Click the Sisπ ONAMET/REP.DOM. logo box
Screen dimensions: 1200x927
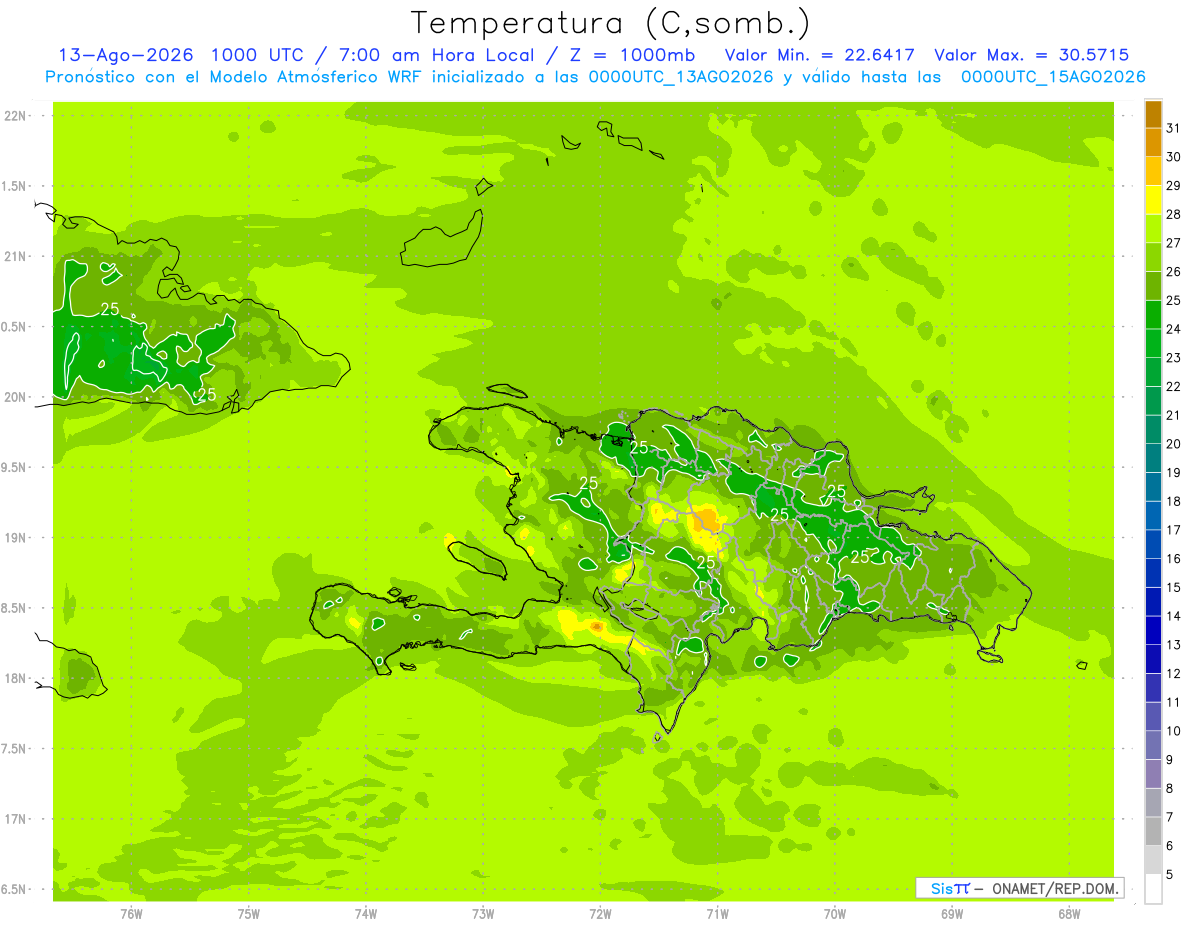tap(1019, 888)
